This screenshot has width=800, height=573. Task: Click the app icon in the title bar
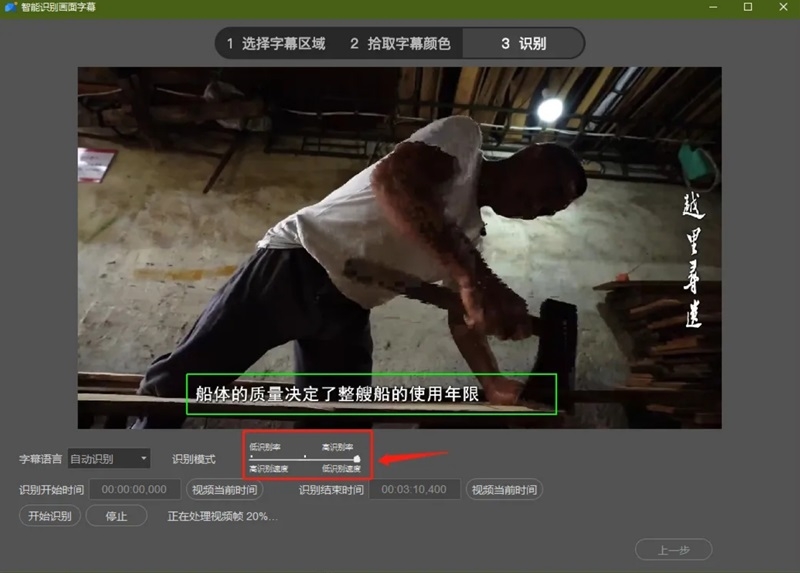point(10,7)
